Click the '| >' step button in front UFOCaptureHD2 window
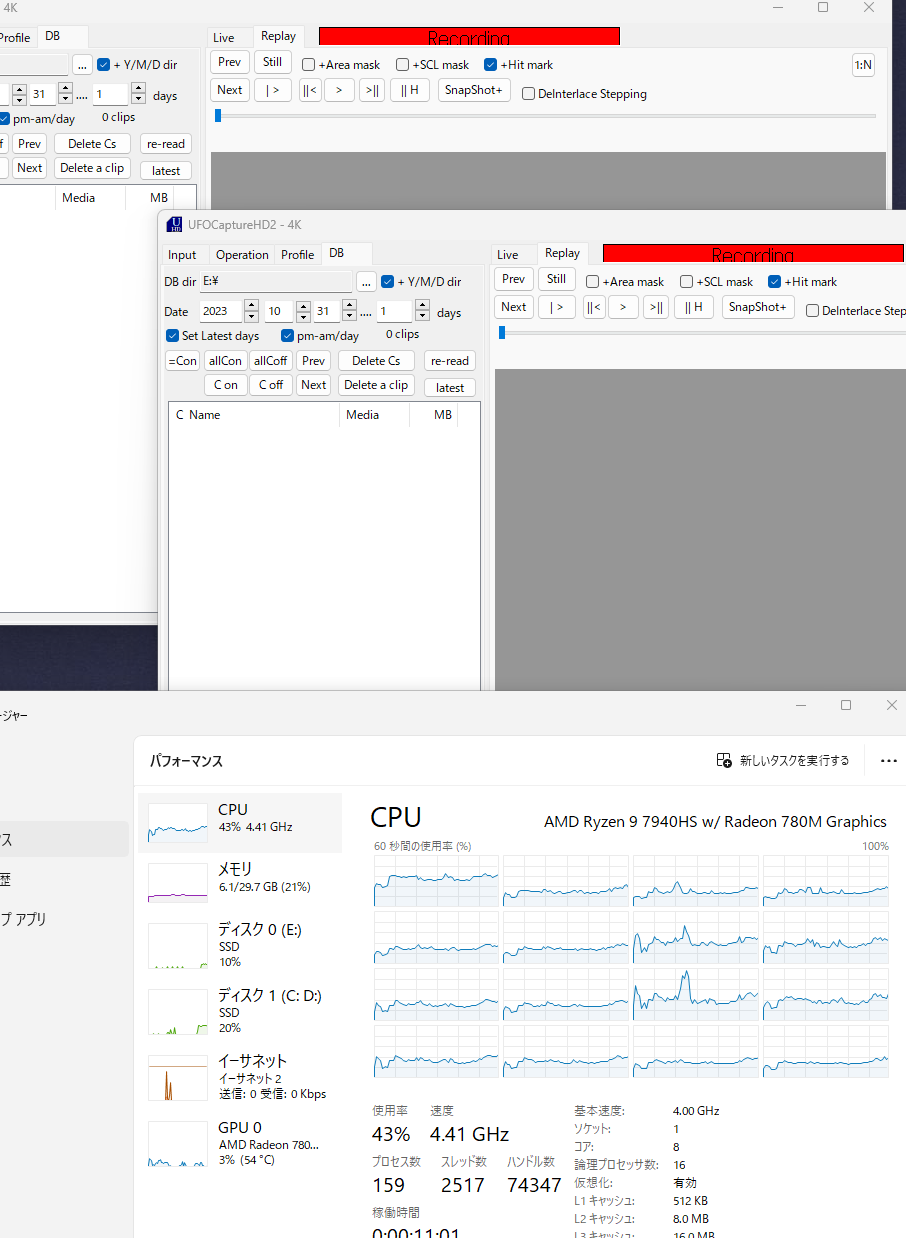Viewport: 906px width, 1238px height. point(556,307)
